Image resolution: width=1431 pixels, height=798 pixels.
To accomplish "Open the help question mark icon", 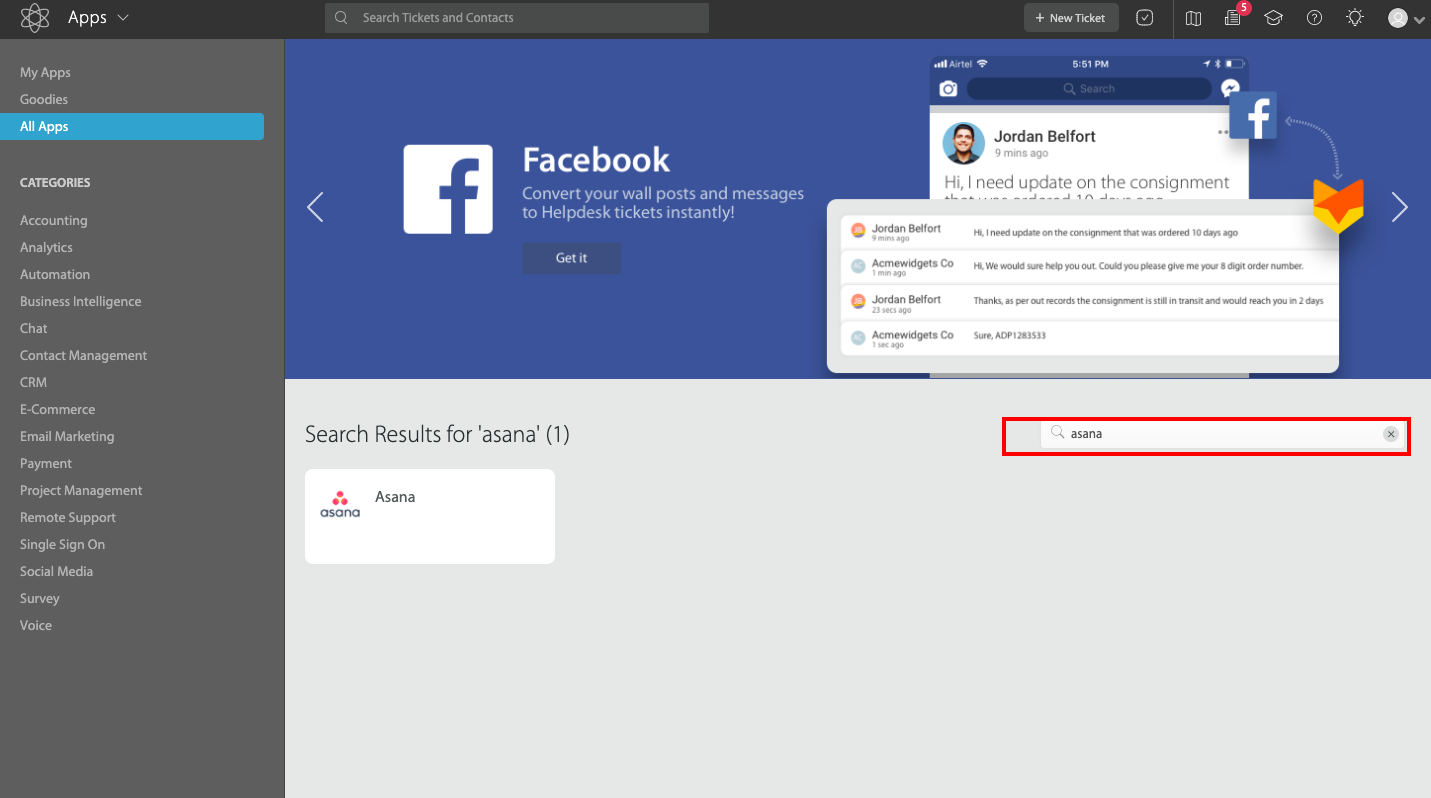I will pos(1315,18).
